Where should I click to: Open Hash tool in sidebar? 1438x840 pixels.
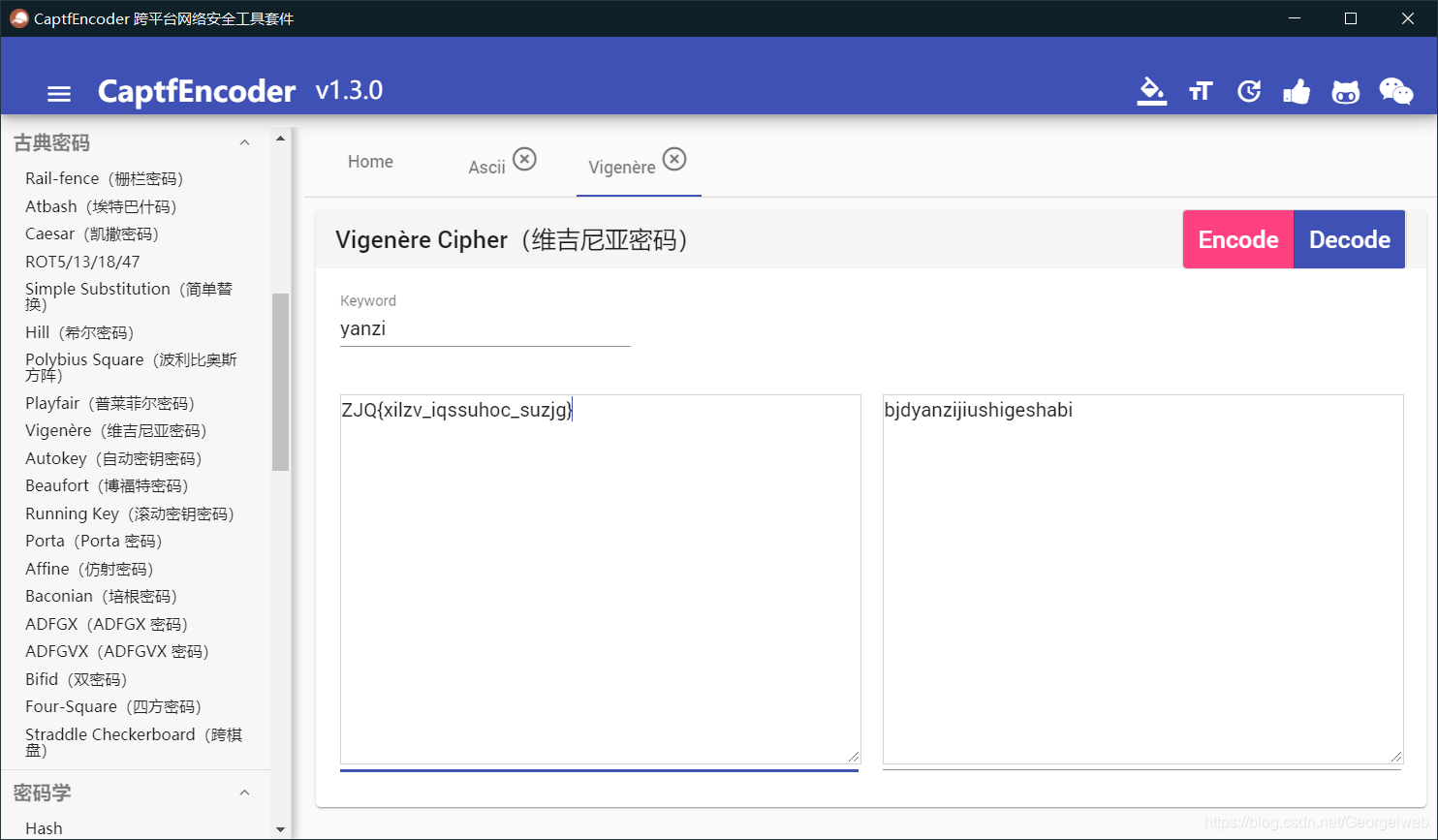pos(44,828)
